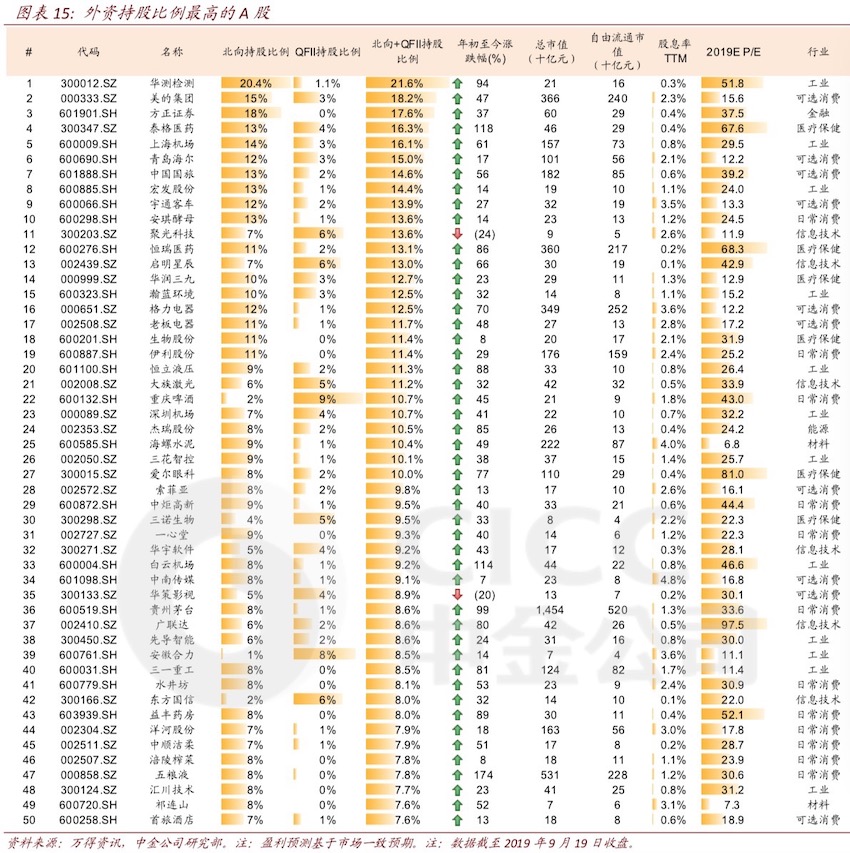The width and height of the screenshot is (850, 853).
Task: Click the 97.5 P/E value
Action: coord(732,625)
